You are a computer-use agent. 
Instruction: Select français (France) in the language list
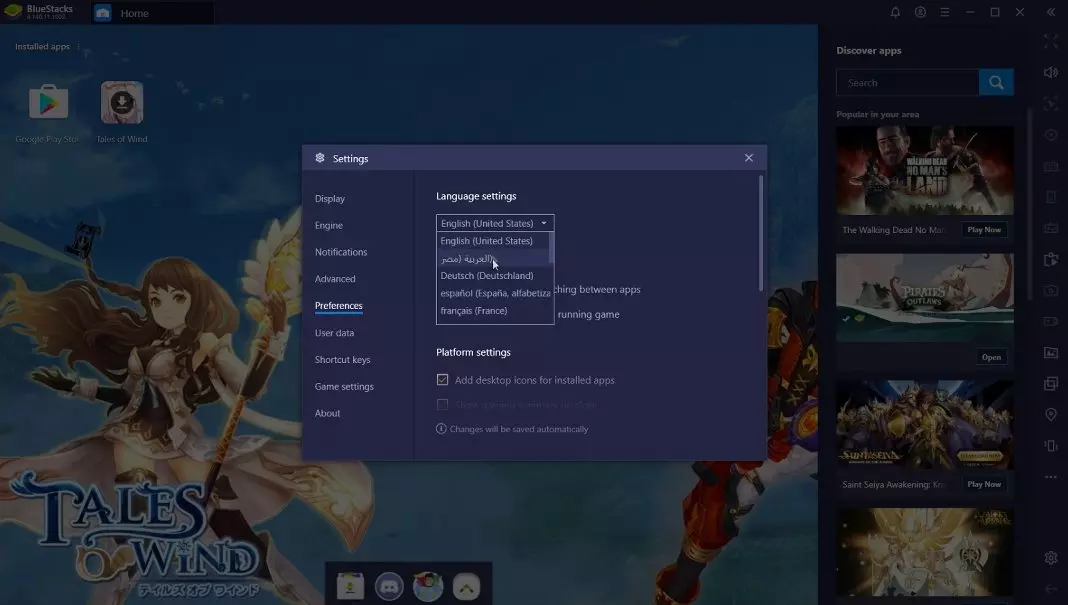point(474,311)
